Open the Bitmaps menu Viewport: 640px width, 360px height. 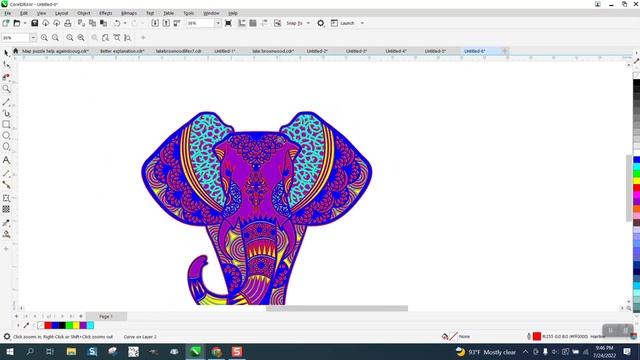pyautogui.click(x=129, y=13)
